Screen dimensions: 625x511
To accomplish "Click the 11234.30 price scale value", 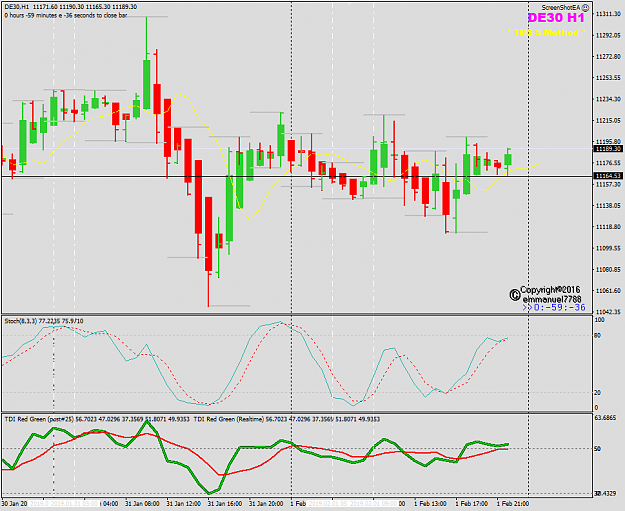I will pos(608,99).
